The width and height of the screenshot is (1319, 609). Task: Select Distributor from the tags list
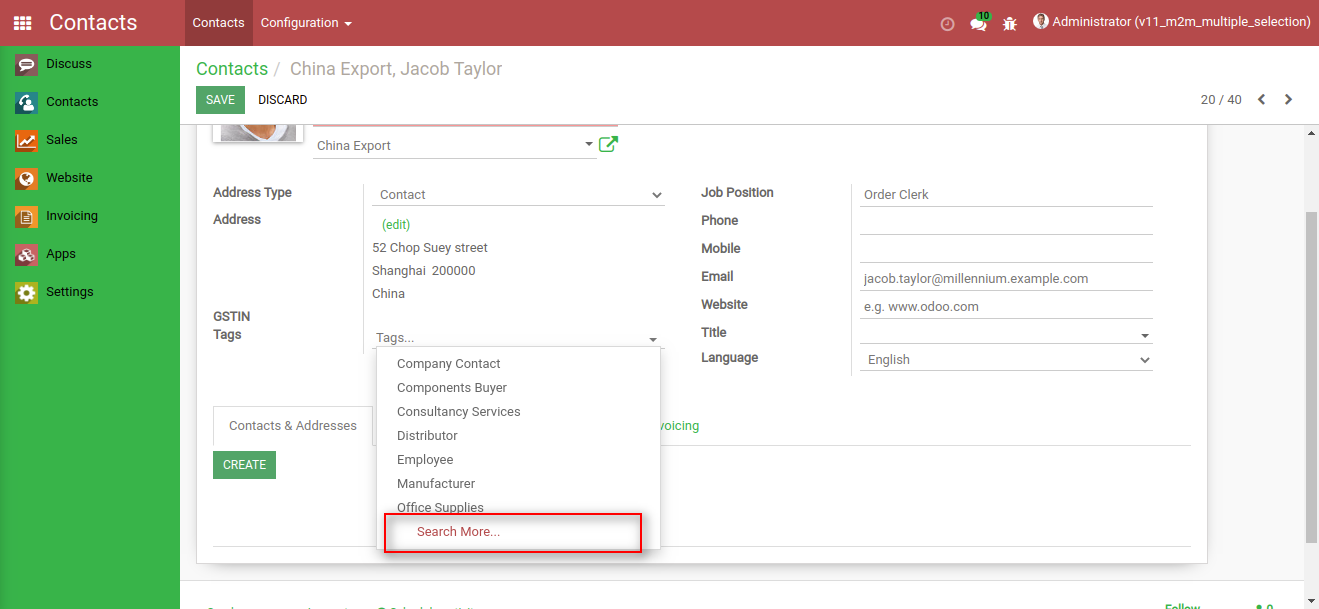click(x=427, y=436)
